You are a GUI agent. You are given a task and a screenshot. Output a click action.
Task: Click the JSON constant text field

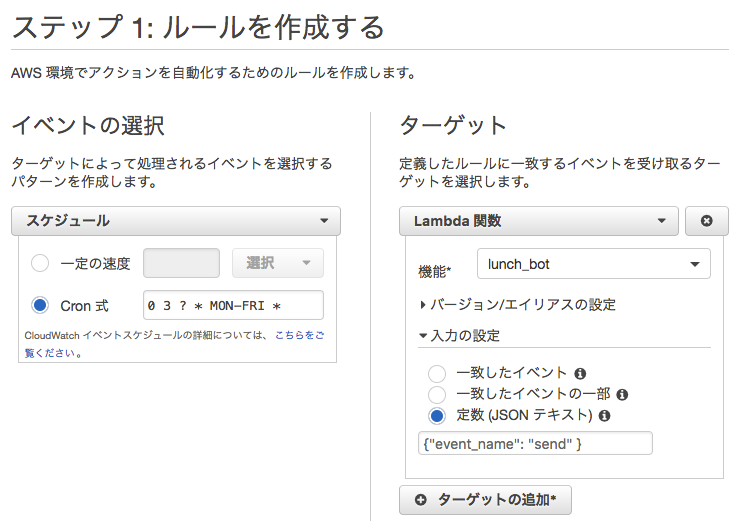click(535, 443)
